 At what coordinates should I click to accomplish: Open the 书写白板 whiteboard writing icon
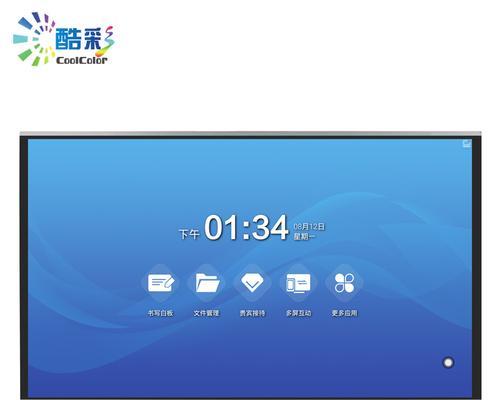click(x=161, y=283)
